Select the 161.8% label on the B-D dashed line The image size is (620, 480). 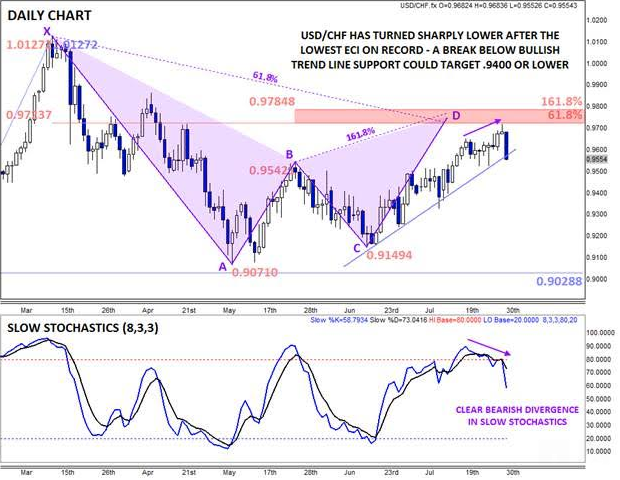360,135
